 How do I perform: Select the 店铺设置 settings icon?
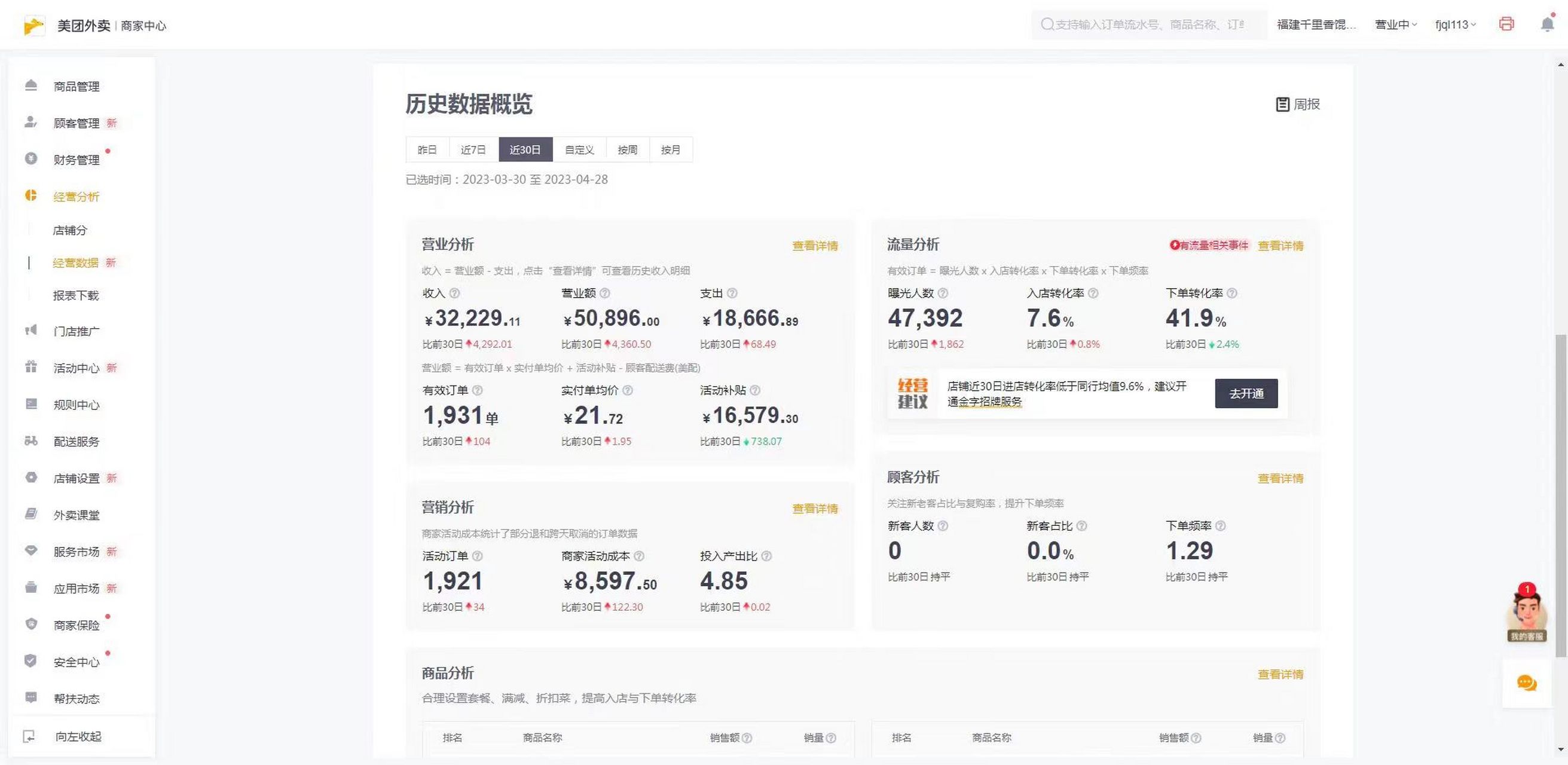pos(30,478)
